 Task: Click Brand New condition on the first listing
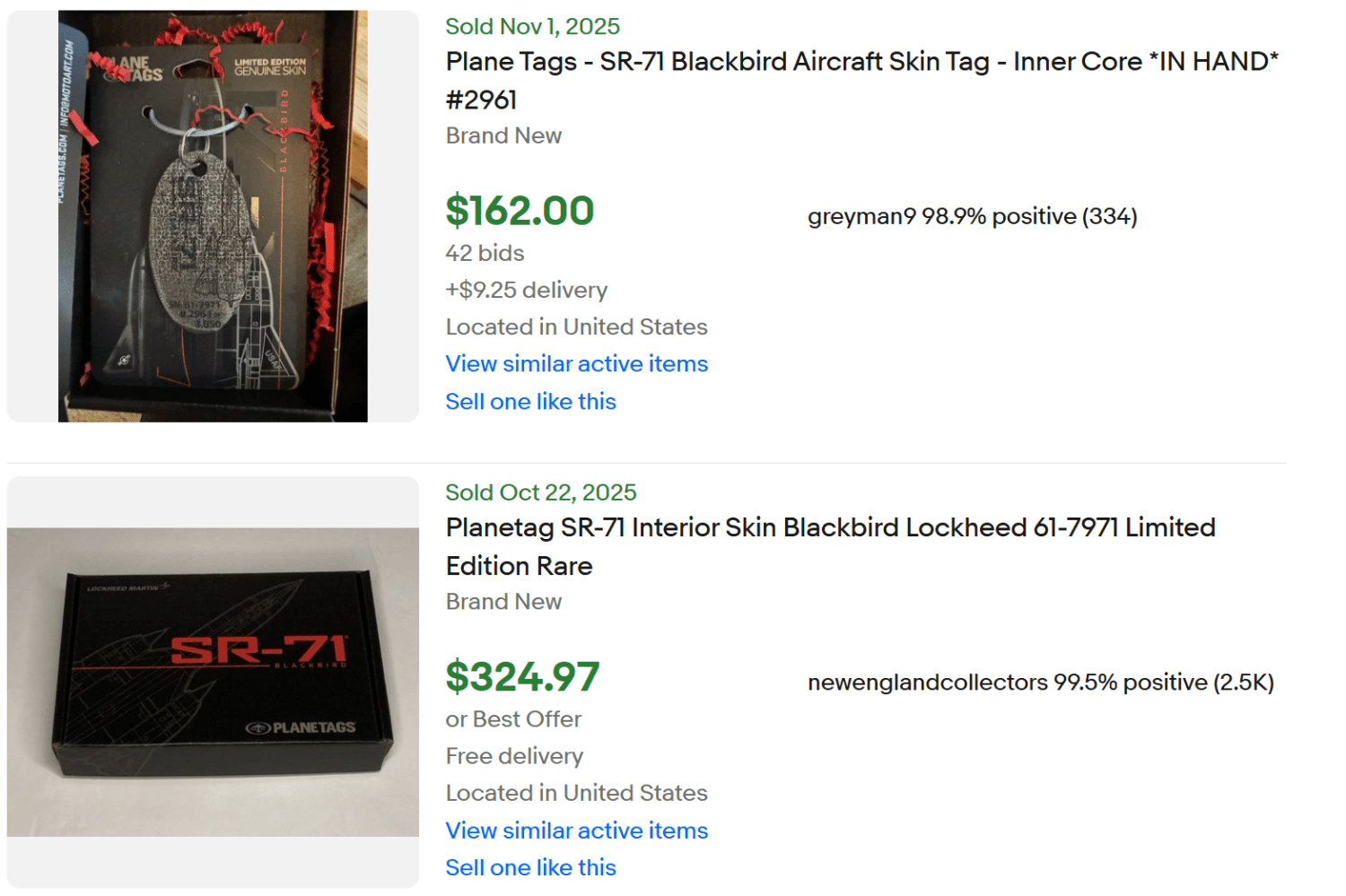coord(503,135)
